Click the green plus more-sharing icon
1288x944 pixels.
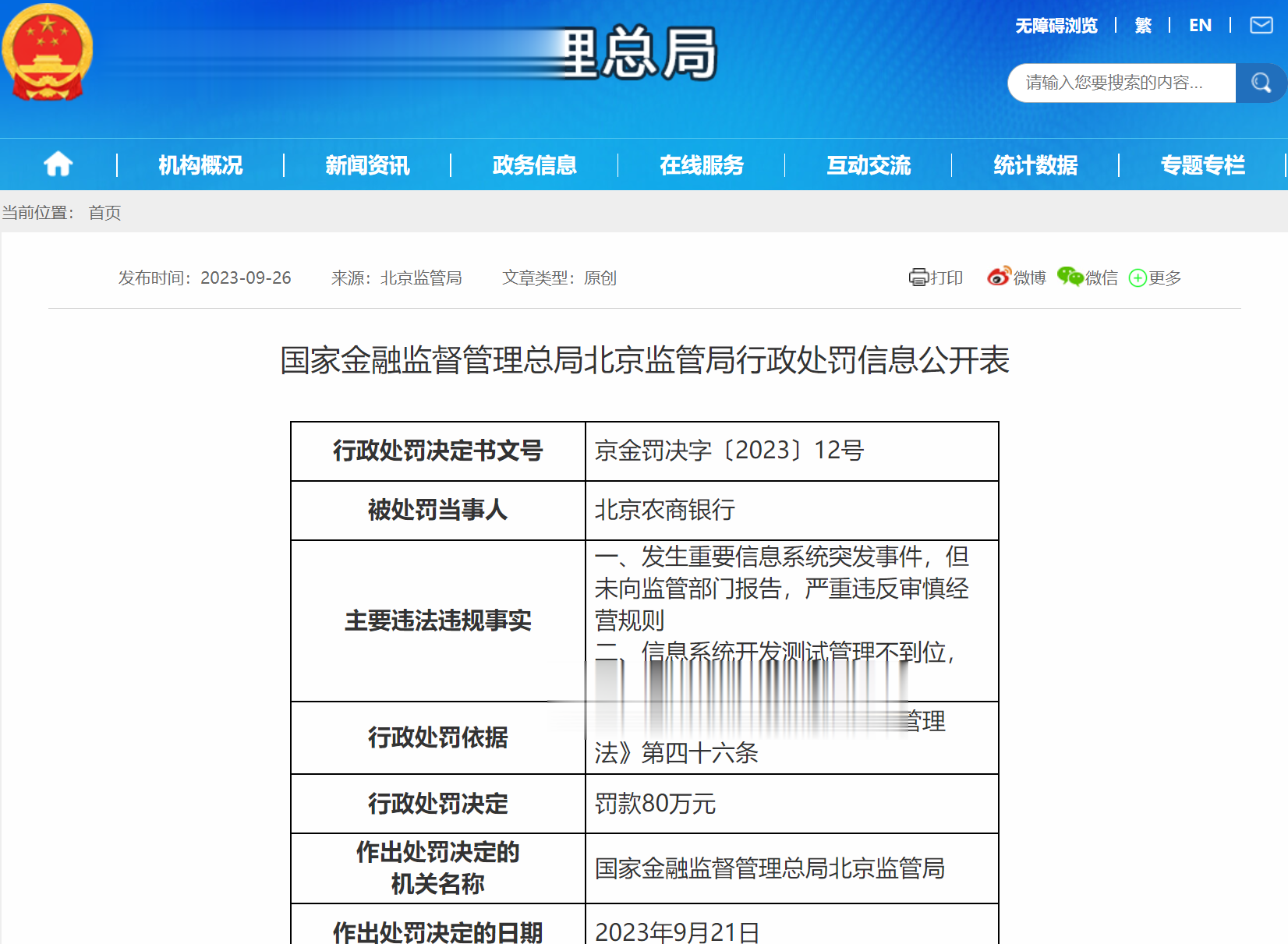point(1138,278)
